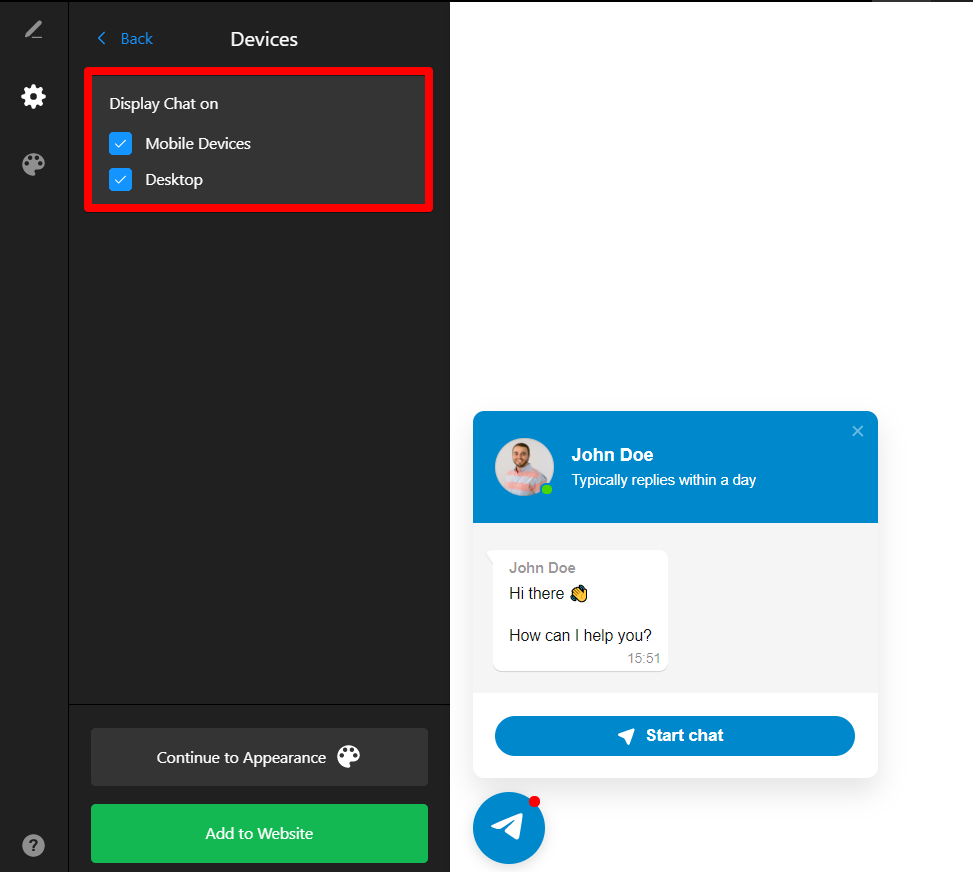Go Back to previous settings menu
The width and height of the screenshot is (973, 872).
coord(125,38)
